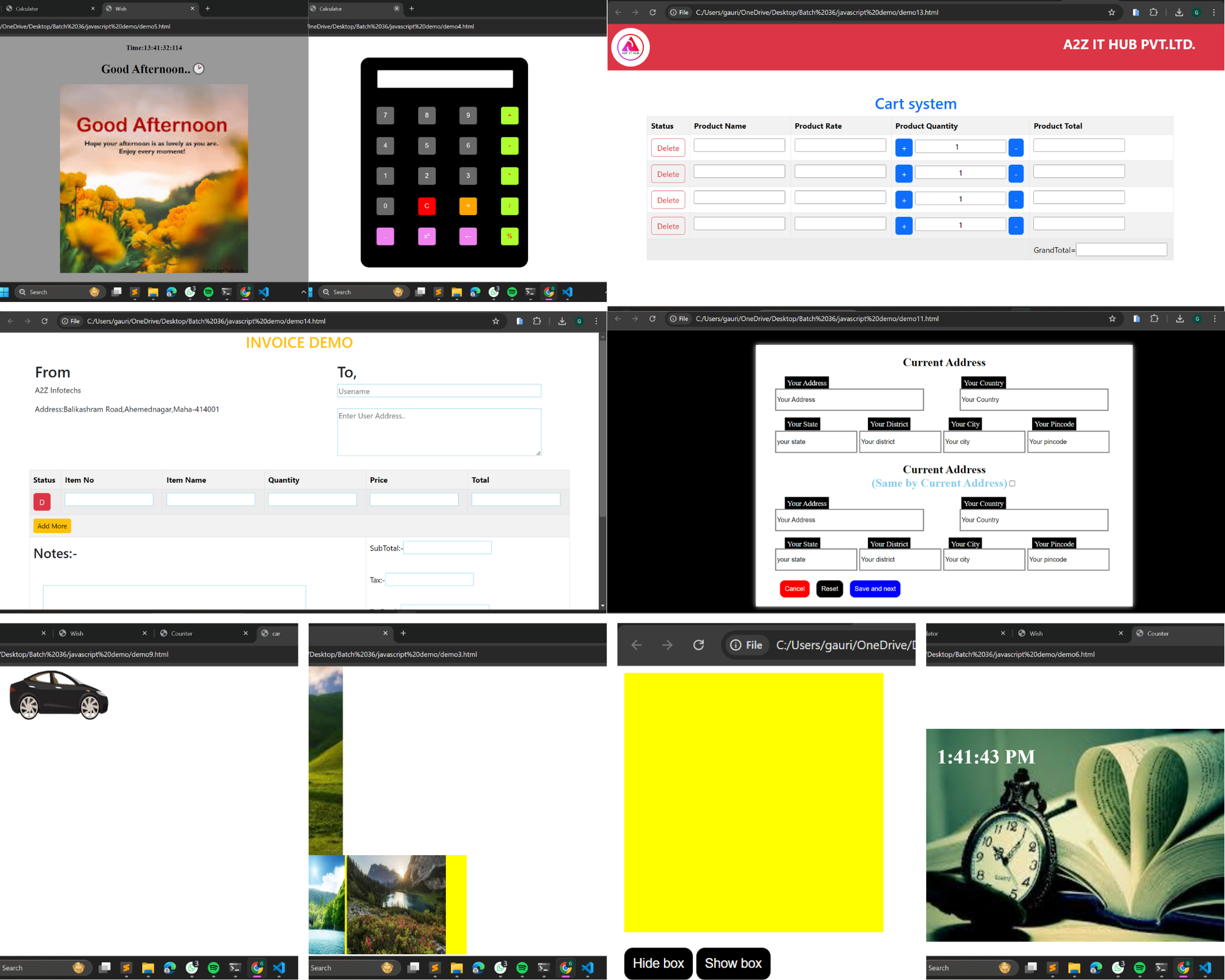The width and height of the screenshot is (1225, 980).
Task: Decrease quantity with minus in last cart row
Action: (x=1016, y=226)
